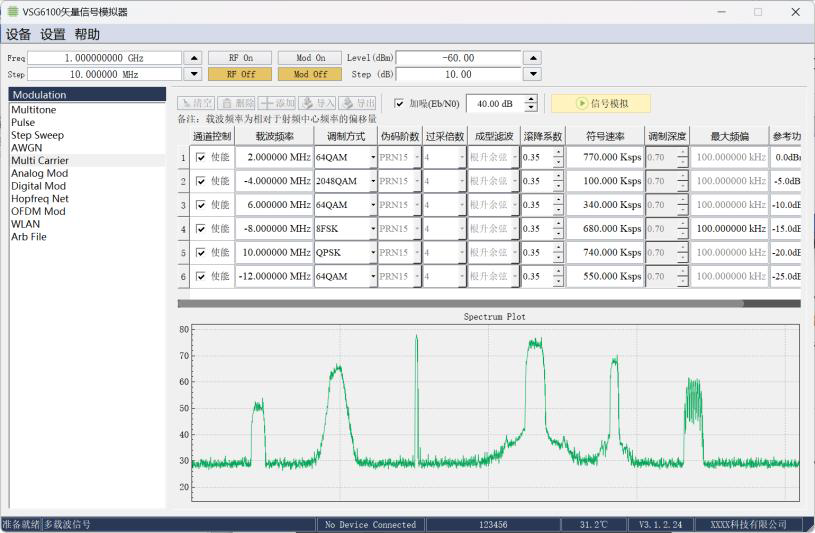Select OFDM Mod in list
815x533 pixels.
pos(87,211)
